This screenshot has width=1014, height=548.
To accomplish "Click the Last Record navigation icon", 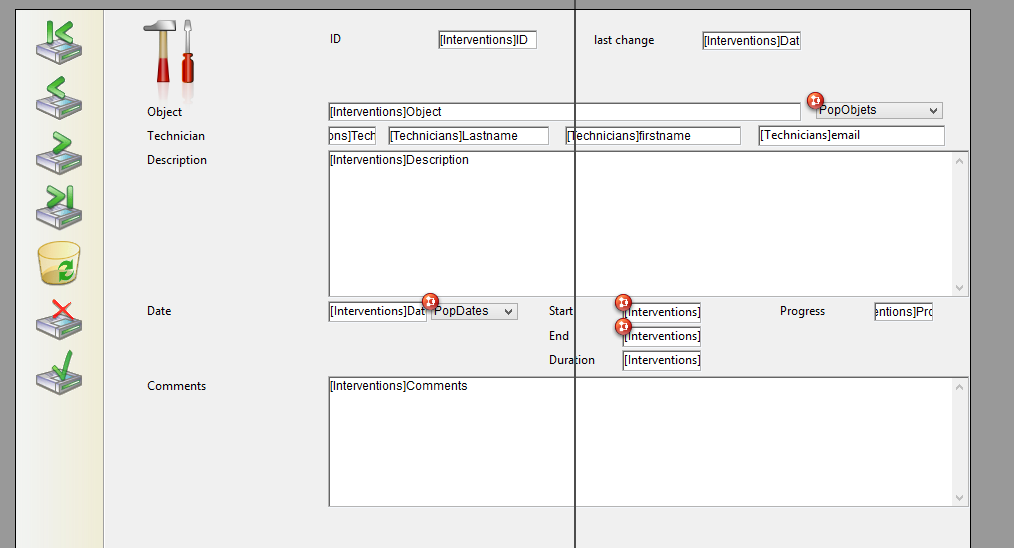I will (58, 206).
